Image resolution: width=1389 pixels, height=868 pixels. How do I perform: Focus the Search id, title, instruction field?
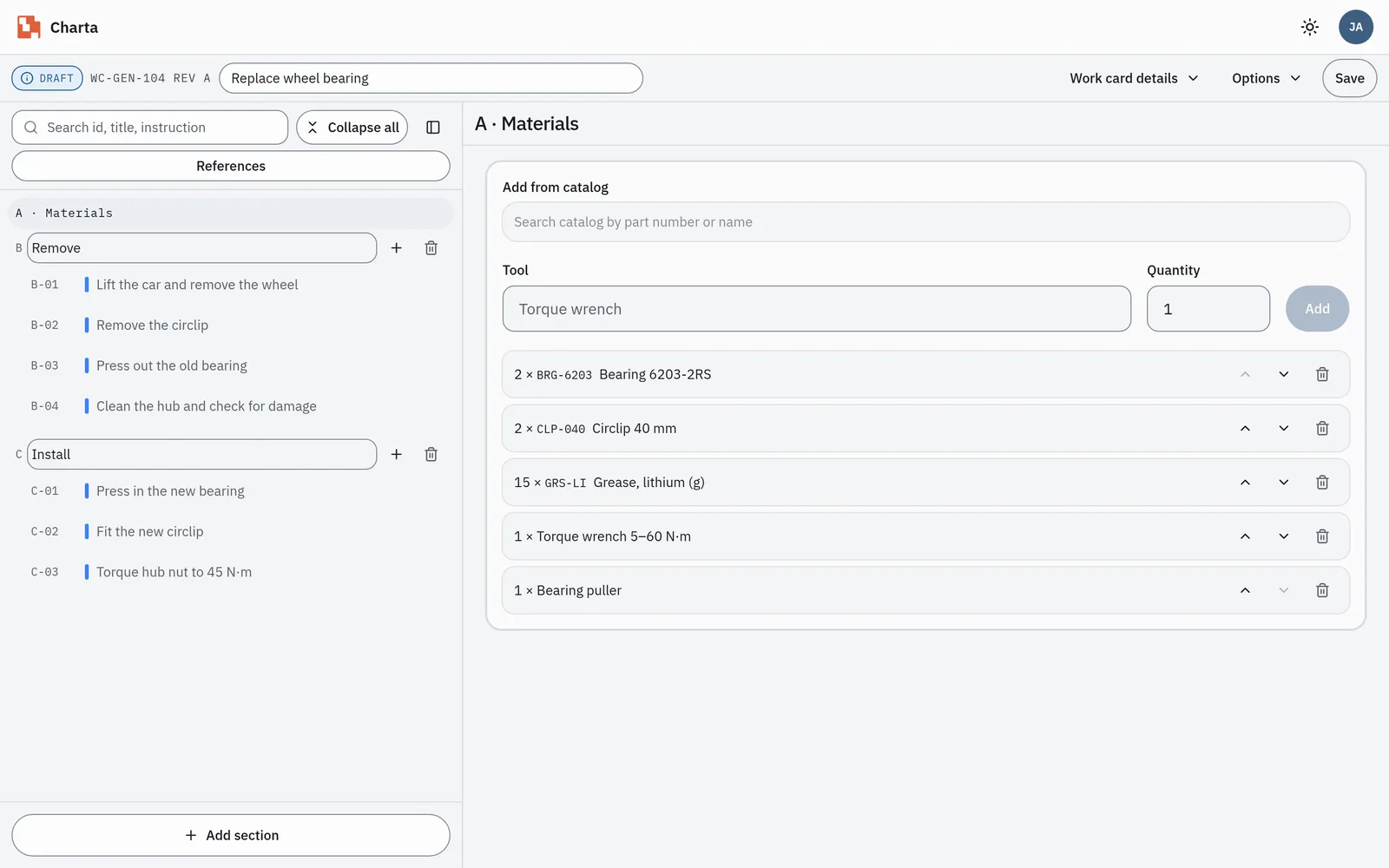(150, 128)
